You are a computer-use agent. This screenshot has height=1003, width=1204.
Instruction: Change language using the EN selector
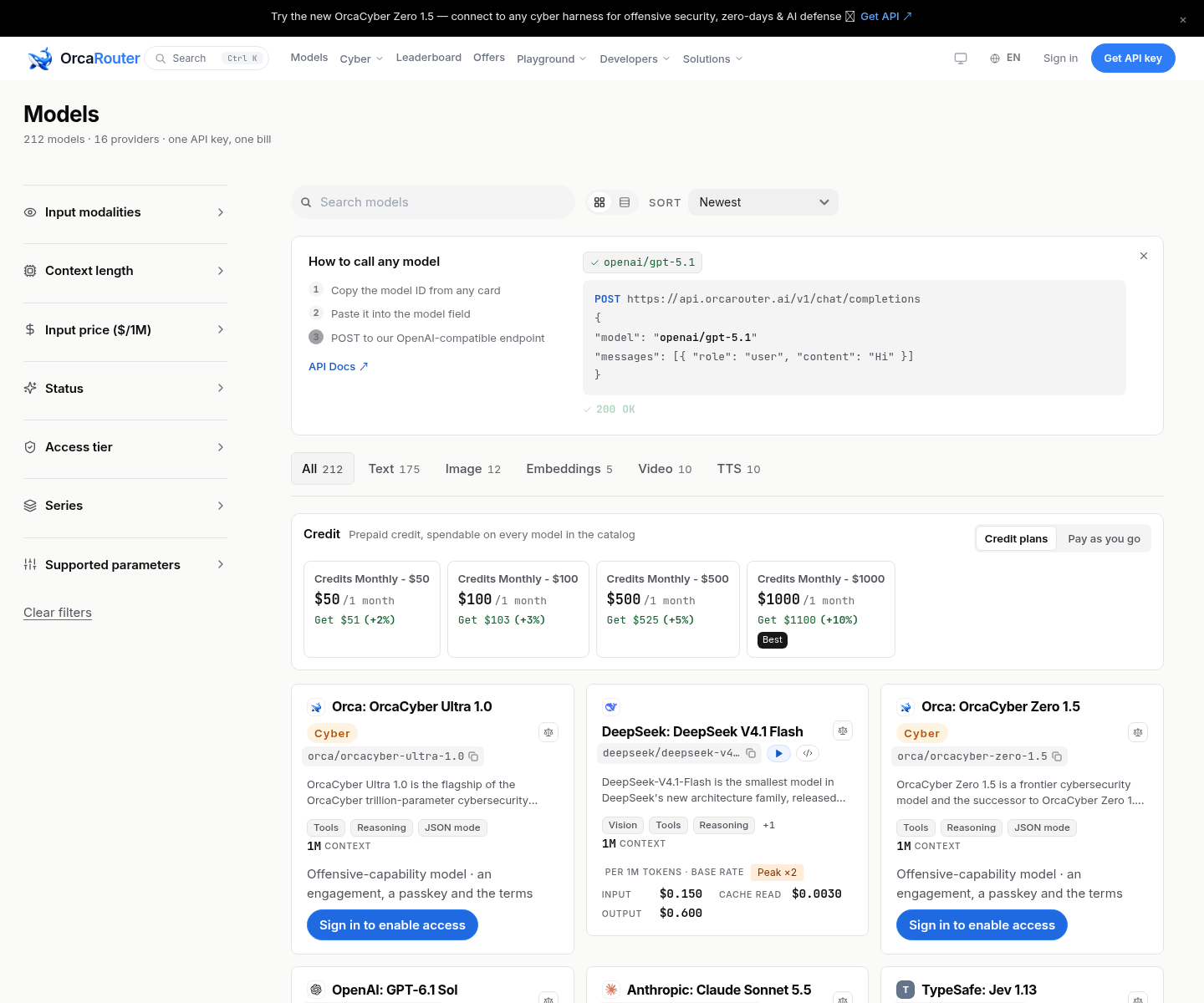1005,59
